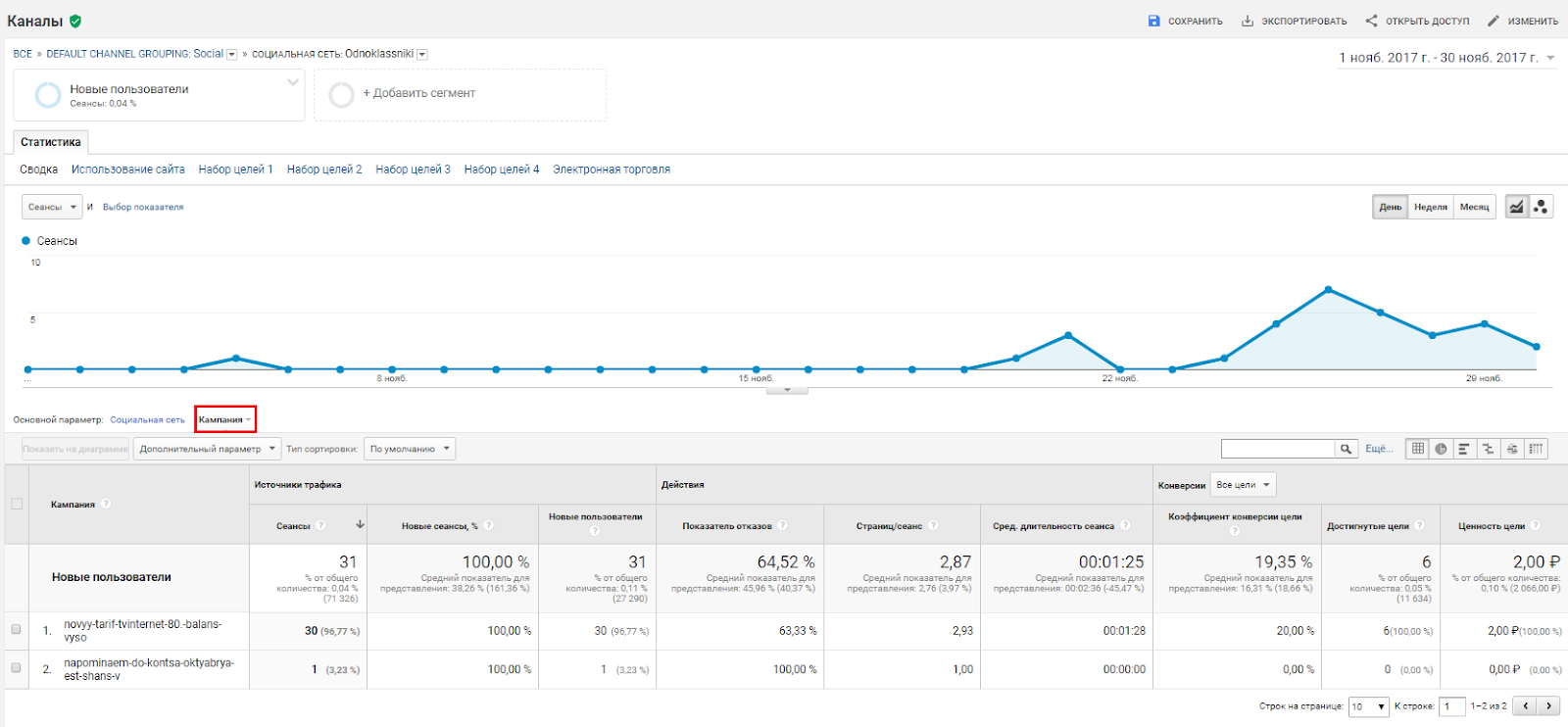
Task: Select the comparison view icon
Action: coord(1488,449)
